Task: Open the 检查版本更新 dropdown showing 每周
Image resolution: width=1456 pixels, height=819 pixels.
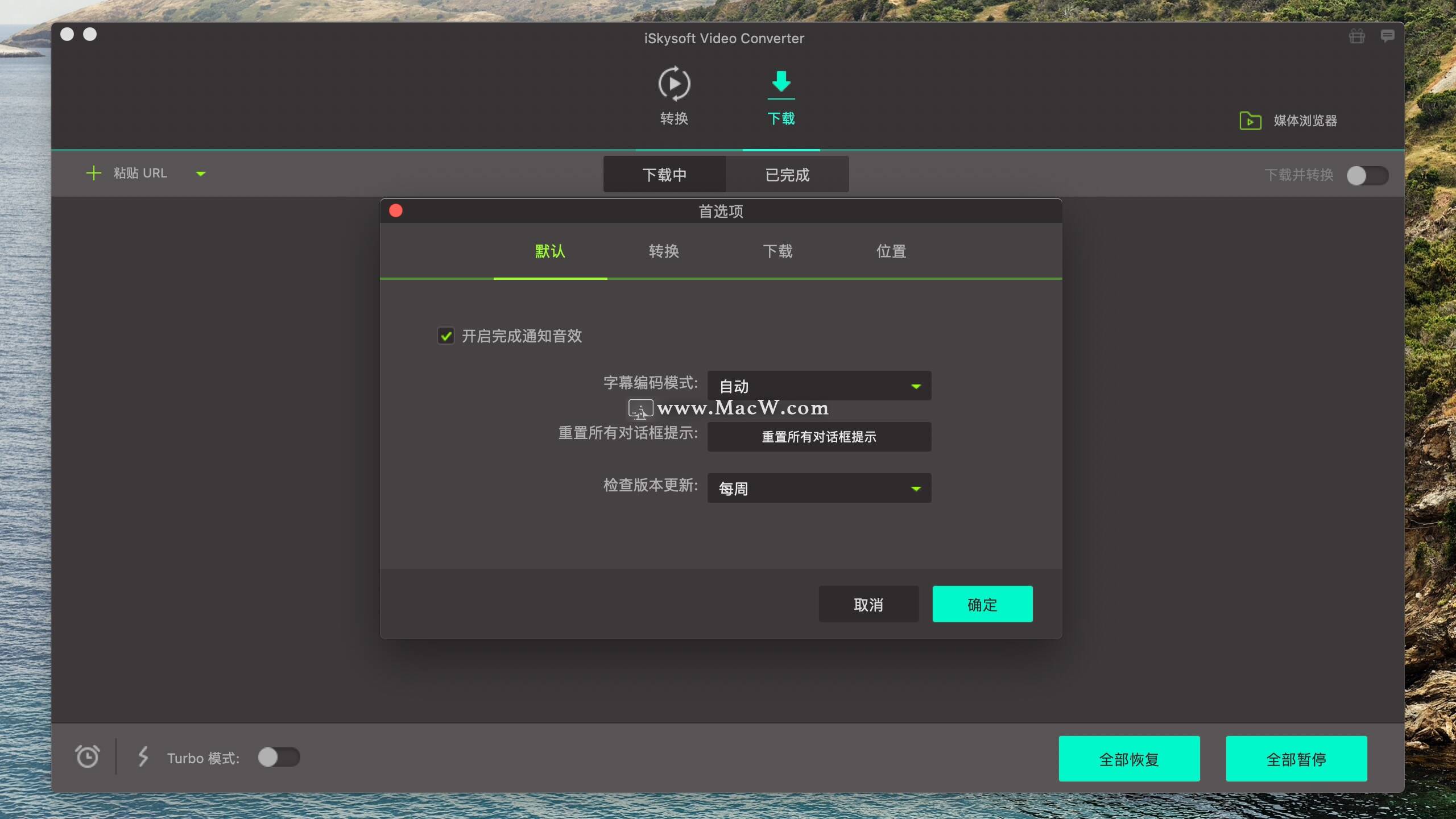Action: pos(818,488)
